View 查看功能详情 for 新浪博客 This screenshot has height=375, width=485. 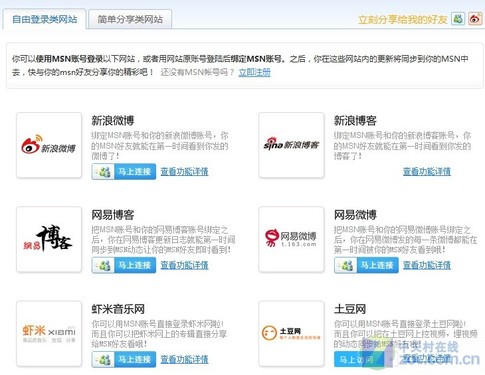(x=427, y=171)
